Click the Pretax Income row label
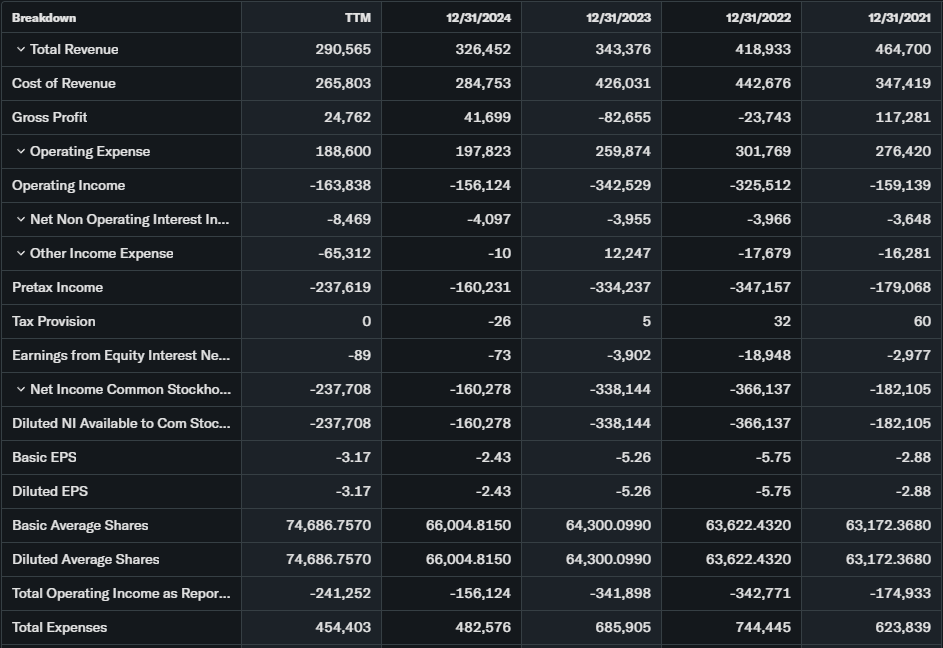Viewport: 943px width, 648px height. coord(58,288)
